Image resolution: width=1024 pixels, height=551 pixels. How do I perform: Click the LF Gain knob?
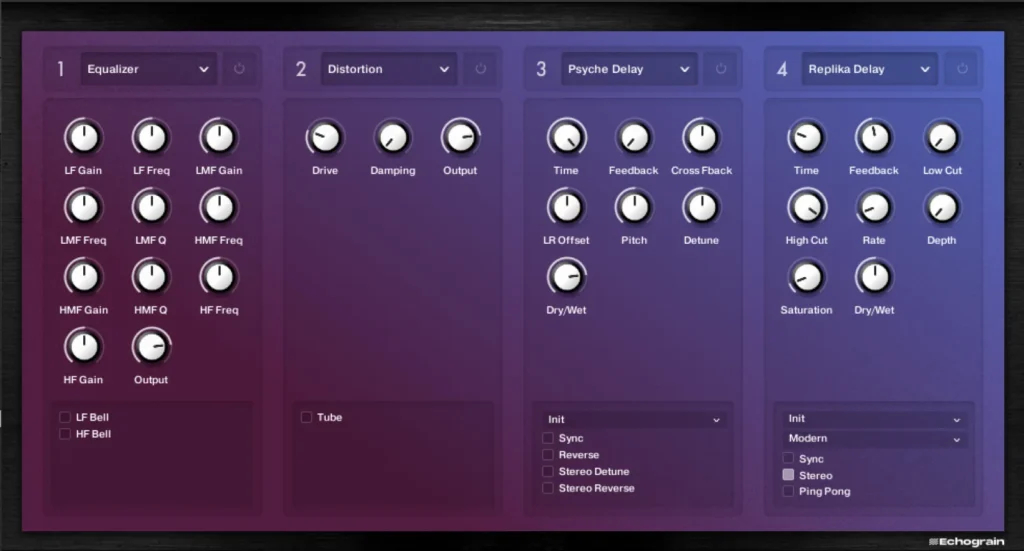tap(84, 138)
